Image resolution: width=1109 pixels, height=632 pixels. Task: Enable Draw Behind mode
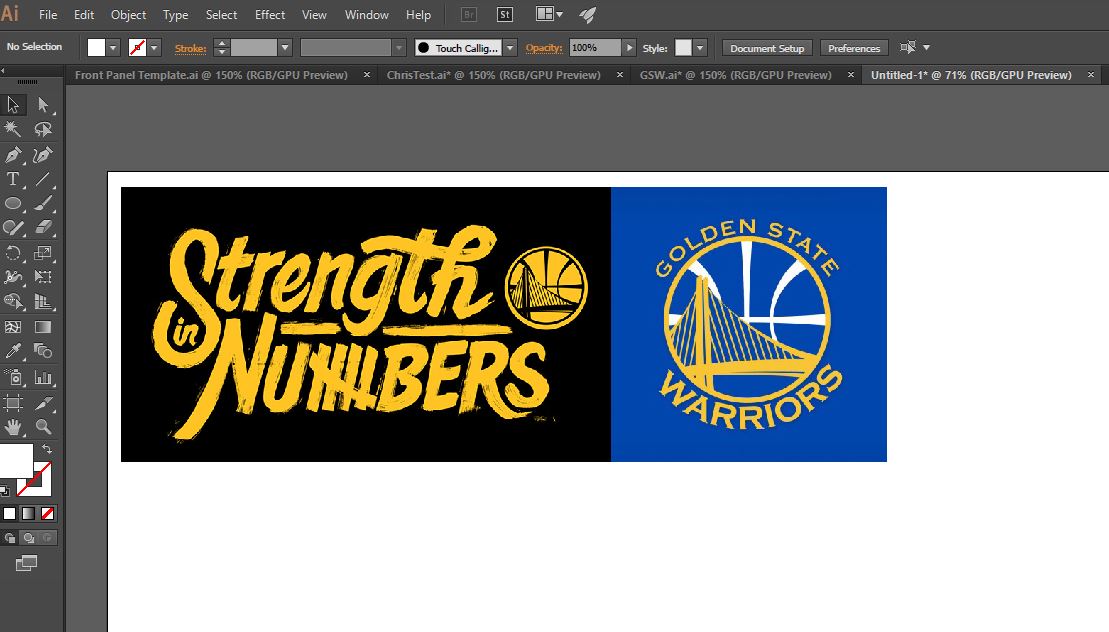(28, 538)
